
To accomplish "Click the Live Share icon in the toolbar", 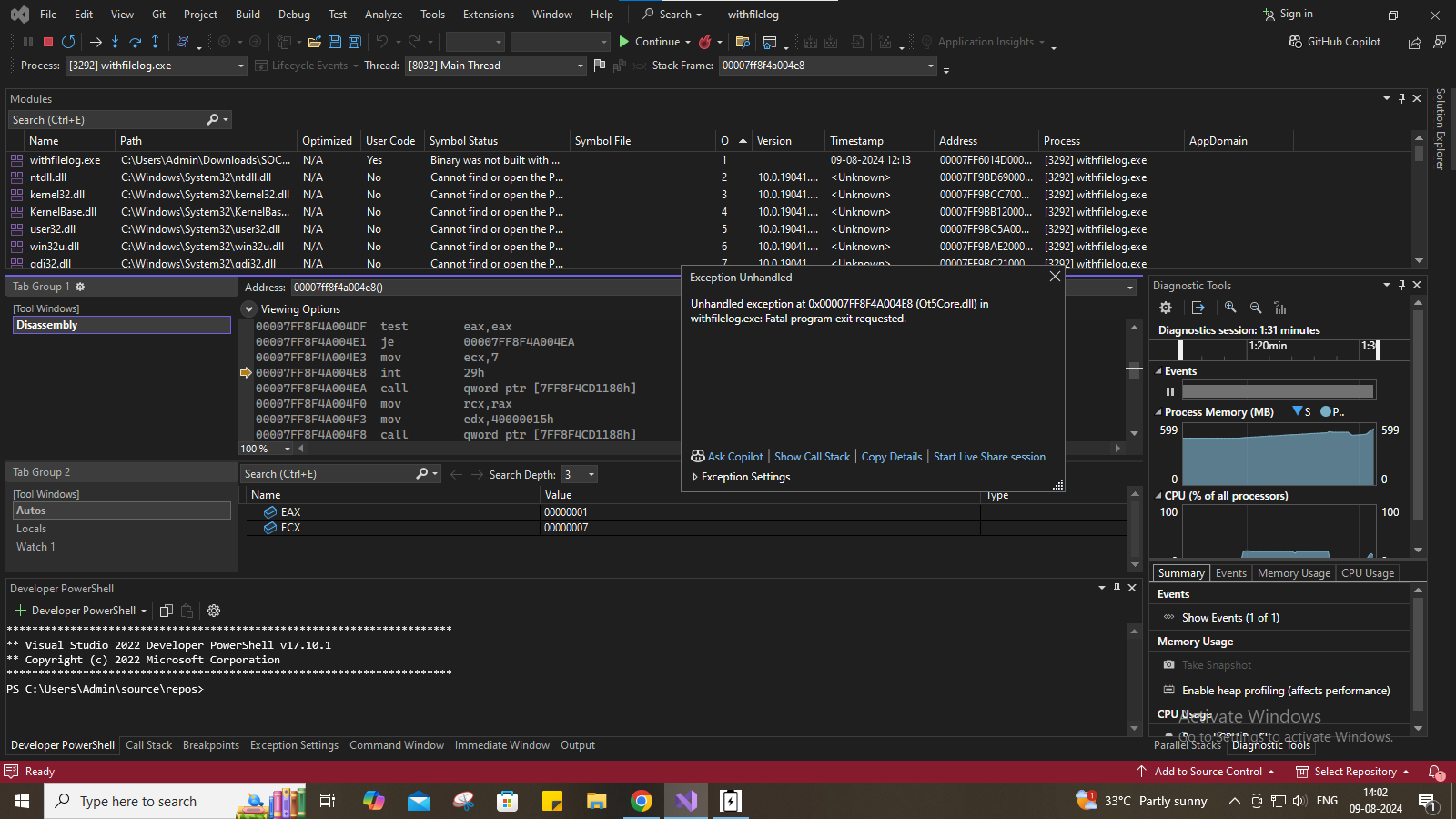I will coord(1414,43).
